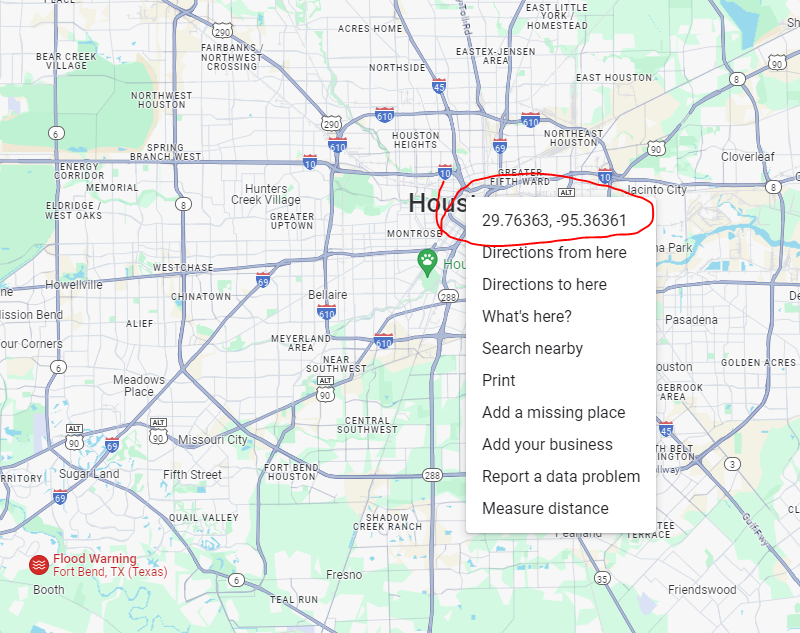Choose Report a data problem
This screenshot has height=633, width=800.
tap(561, 476)
